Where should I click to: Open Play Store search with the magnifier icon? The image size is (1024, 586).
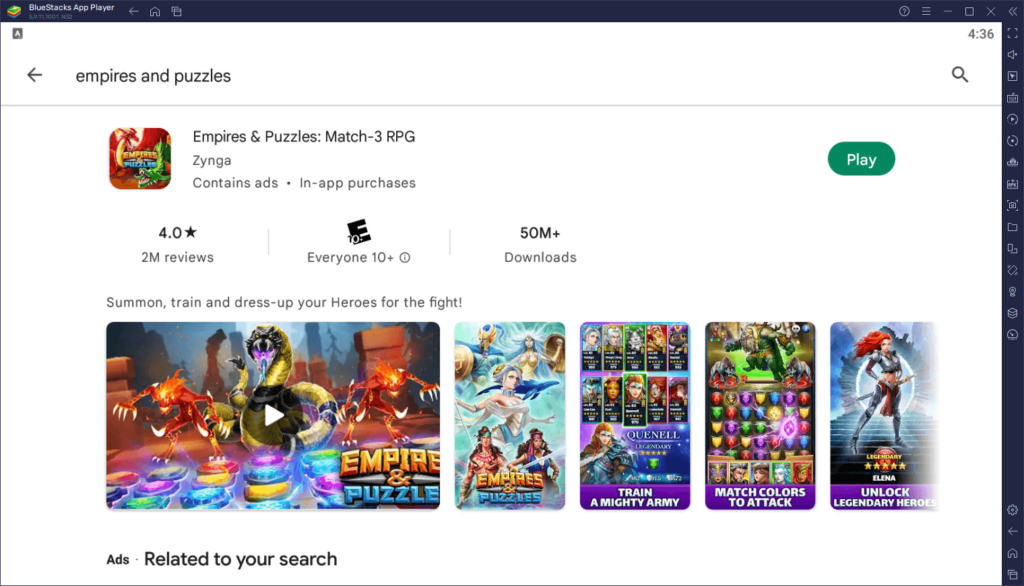[960, 74]
